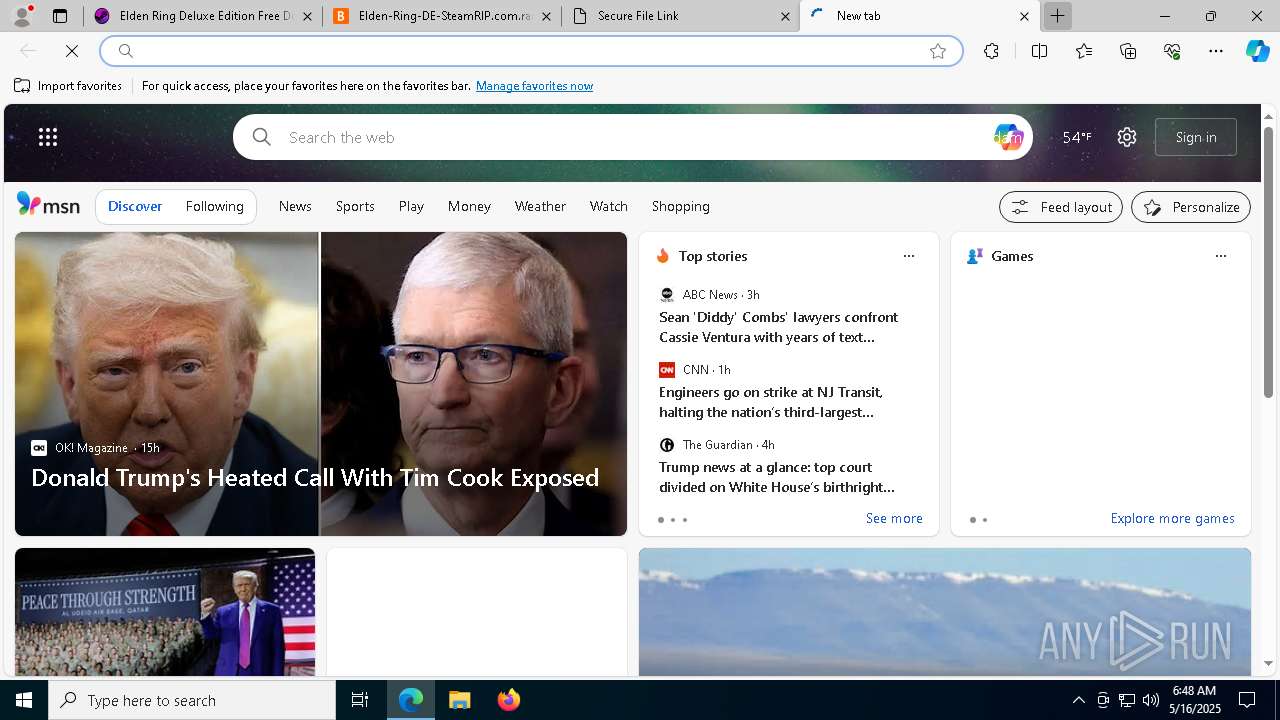Select the Following feed tab
Screen dimensions: 1280x720
click(x=215, y=206)
